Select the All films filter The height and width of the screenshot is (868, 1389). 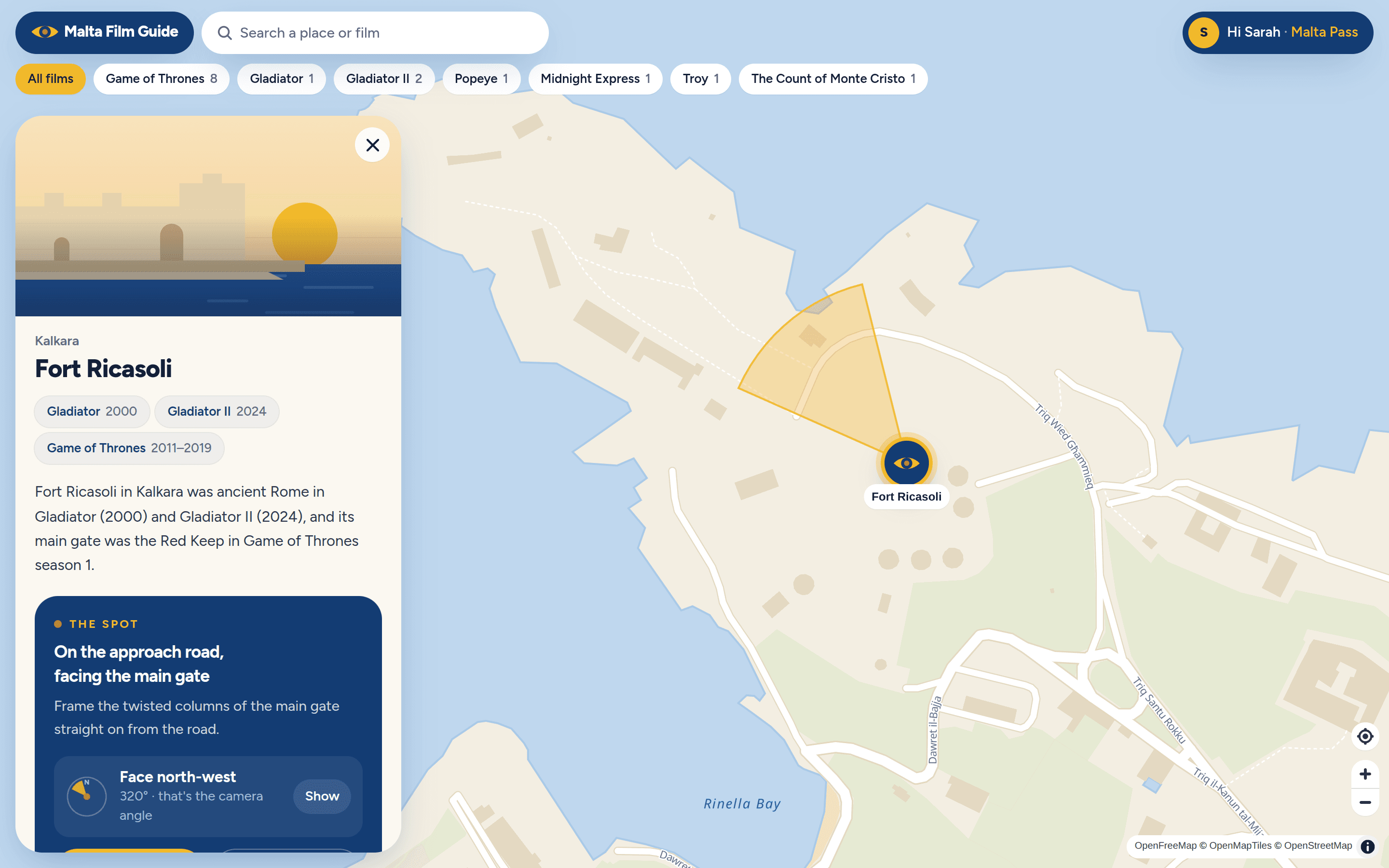coord(51,79)
